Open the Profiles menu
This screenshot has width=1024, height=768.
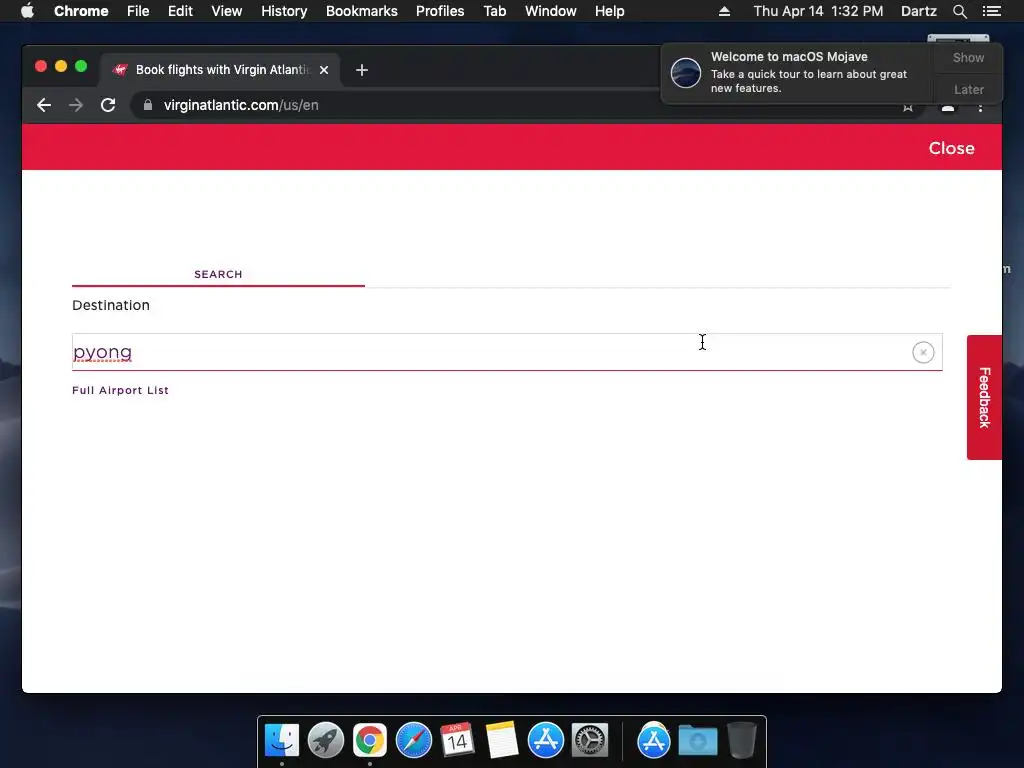[x=440, y=11]
